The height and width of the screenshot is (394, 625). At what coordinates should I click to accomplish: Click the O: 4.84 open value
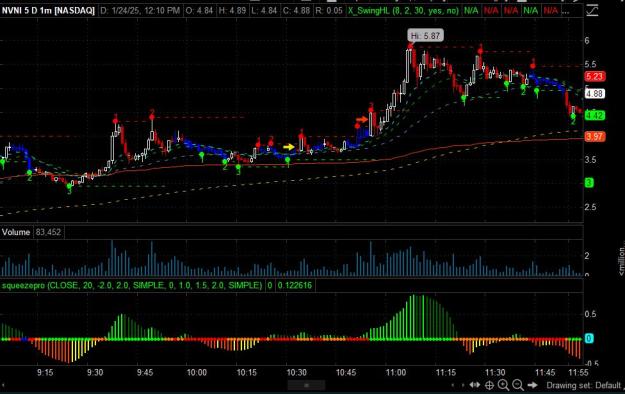200,11
